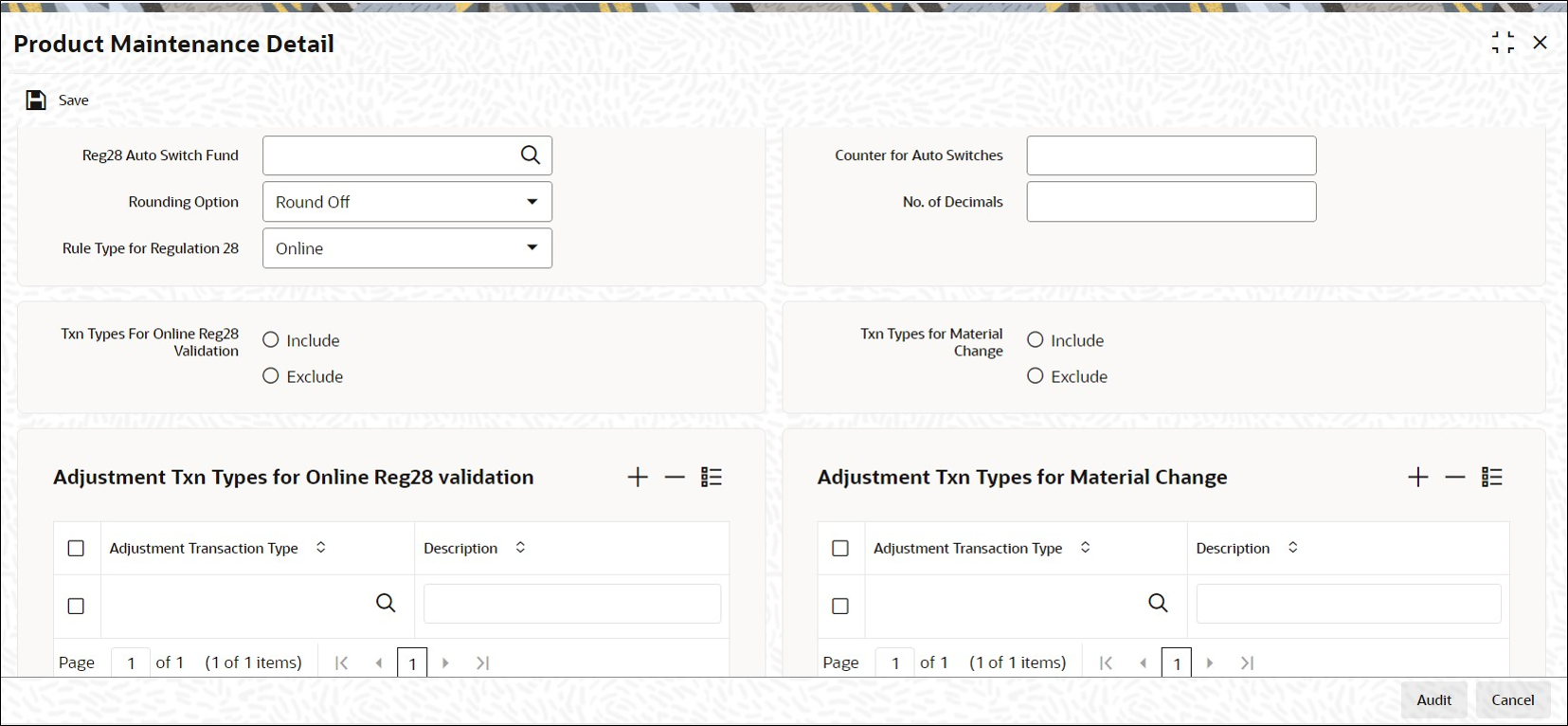
Task: Delete row from Material Change table
Action: coord(1455,478)
